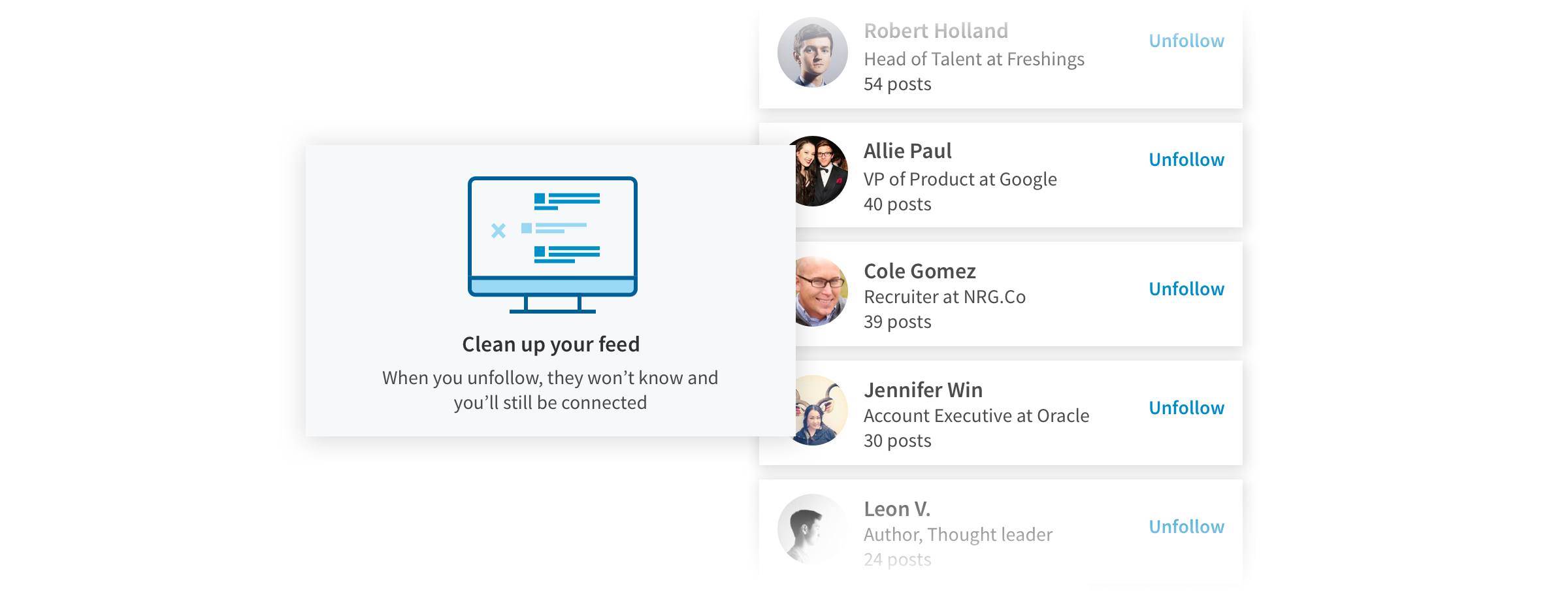Click the Allie Paul name
Viewport: 1568px width, 601px height.
coord(907,151)
